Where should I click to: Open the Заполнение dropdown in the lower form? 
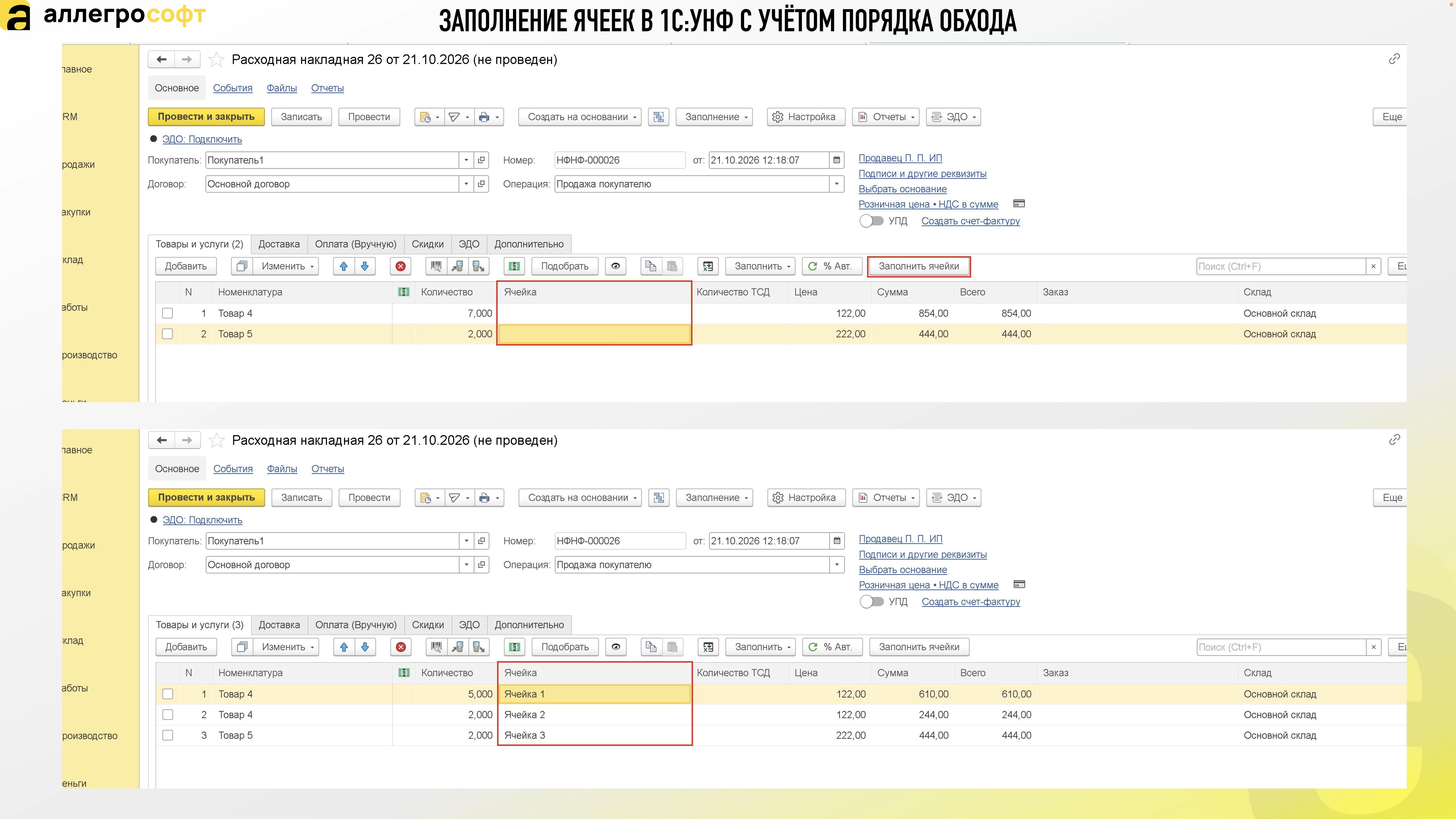coord(715,498)
